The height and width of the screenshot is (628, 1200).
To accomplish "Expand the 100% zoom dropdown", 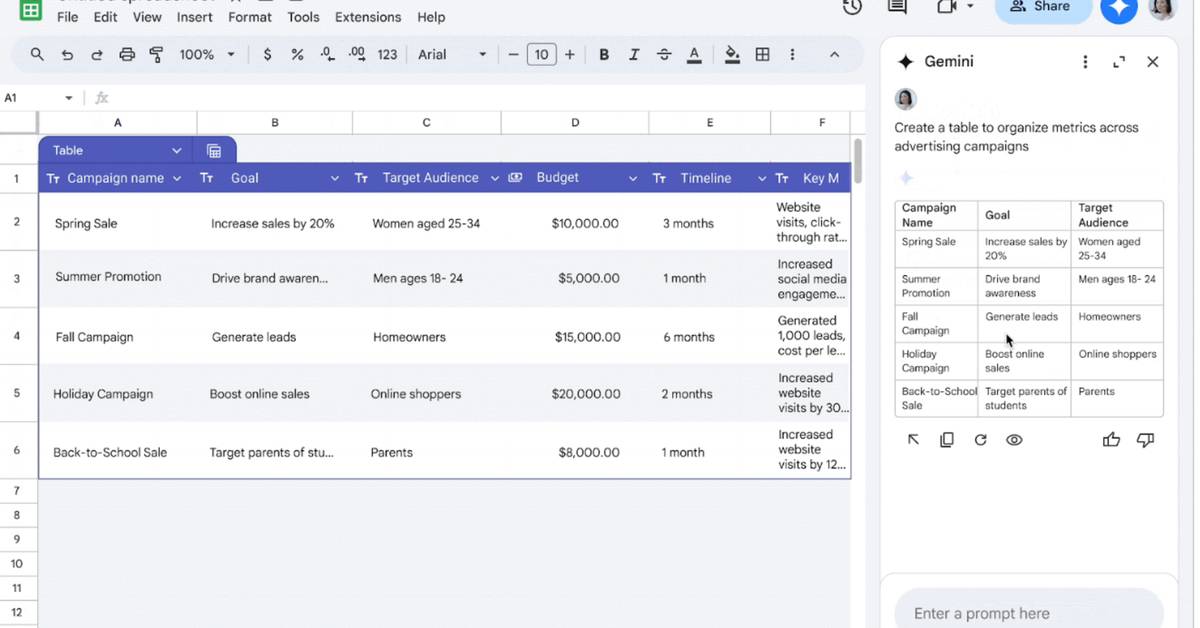I will click(207, 55).
